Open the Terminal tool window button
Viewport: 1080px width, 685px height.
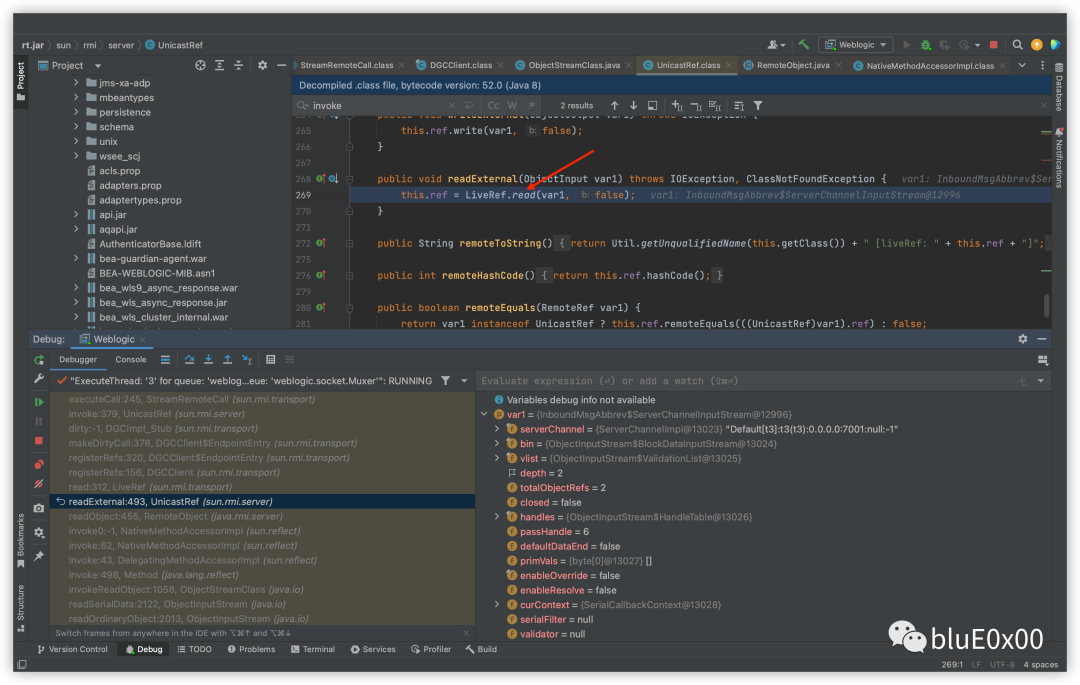click(313, 649)
